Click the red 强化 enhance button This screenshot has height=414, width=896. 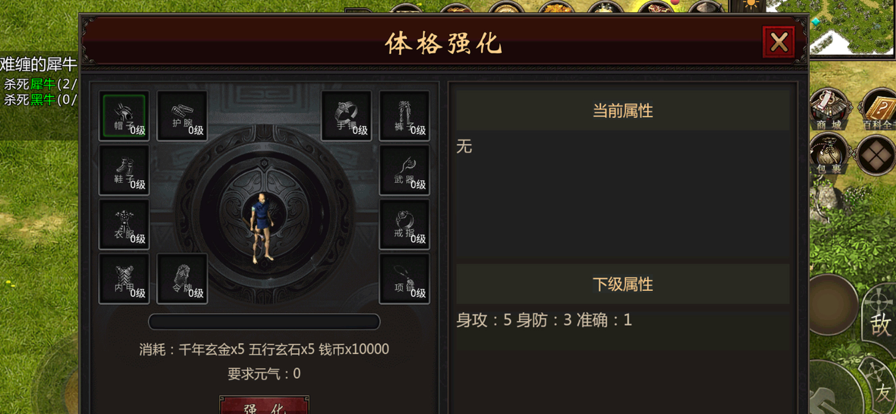(265, 405)
